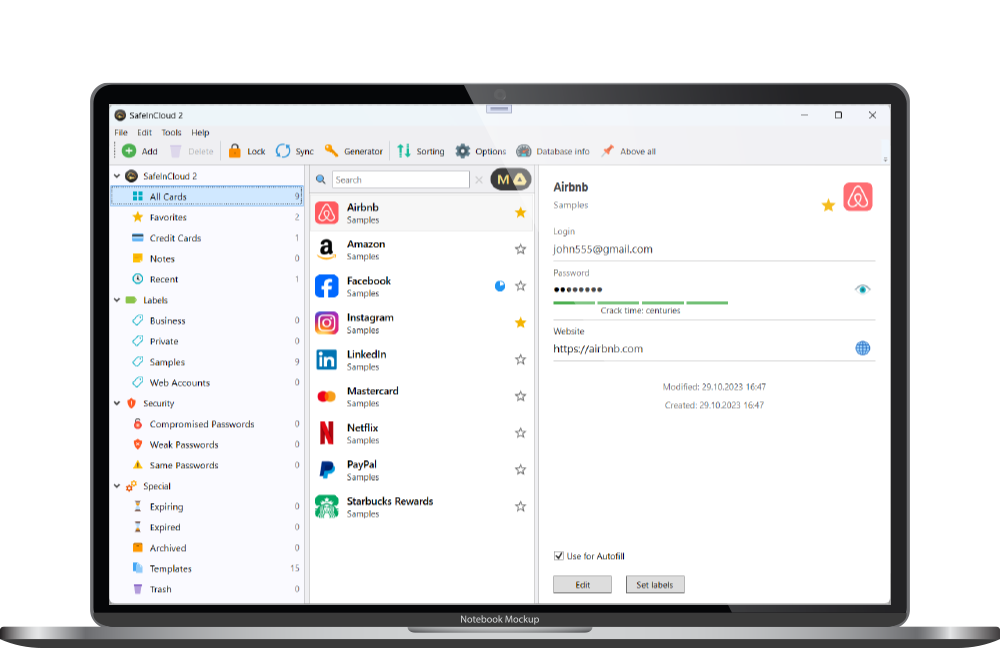Select the LinkedIn card icon

coord(327,360)
